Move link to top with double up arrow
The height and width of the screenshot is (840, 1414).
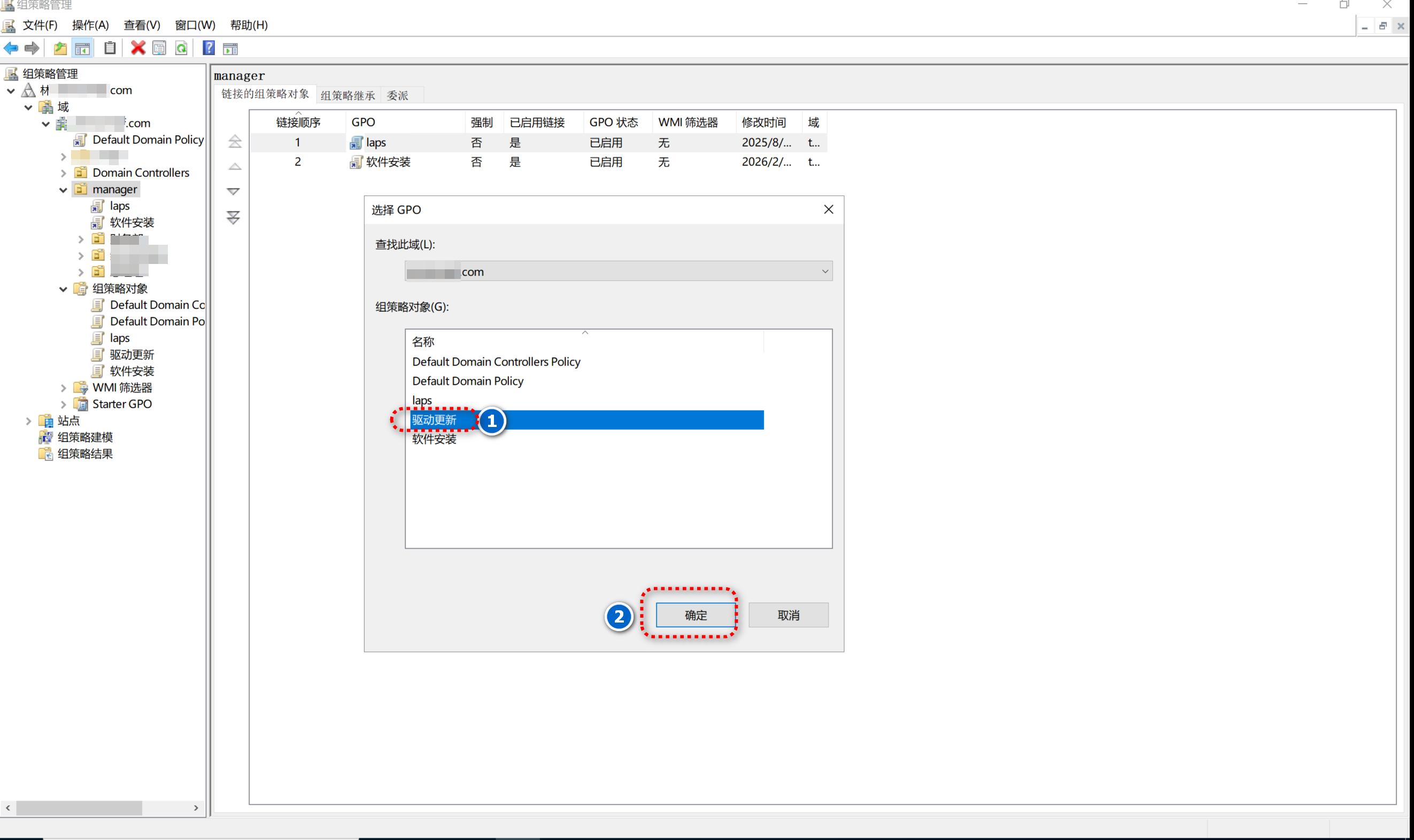click(x=235, y=142)
